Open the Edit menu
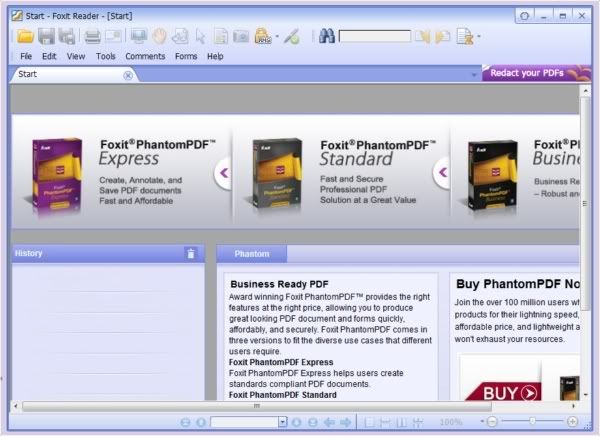The height and width of the screenshot is (436, 600). pyautogui.click(x=49, y=56)
